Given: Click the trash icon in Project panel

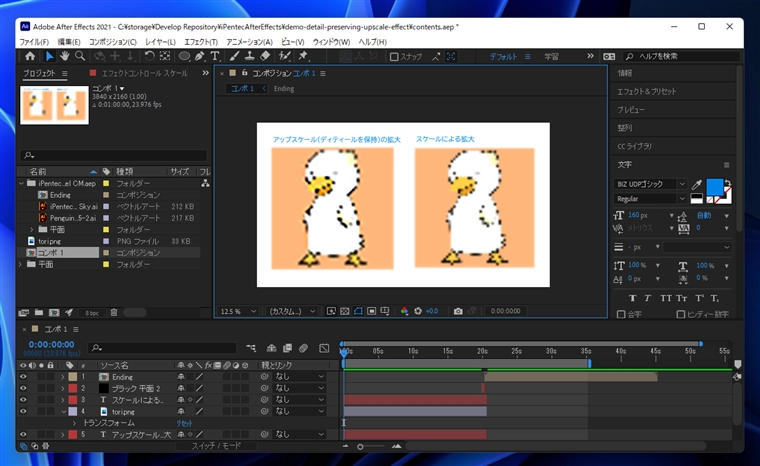Looking at the screenshot, I should click(113, 312).
